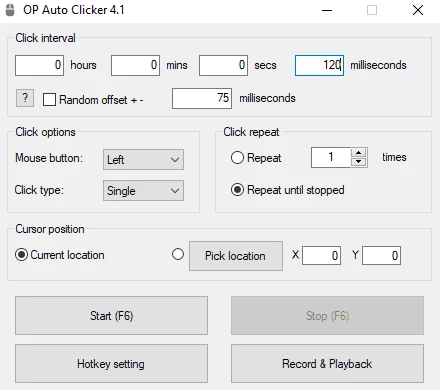440x390 pixels.
Task: Click the Pick location button
Action: [x=236, y=256]
